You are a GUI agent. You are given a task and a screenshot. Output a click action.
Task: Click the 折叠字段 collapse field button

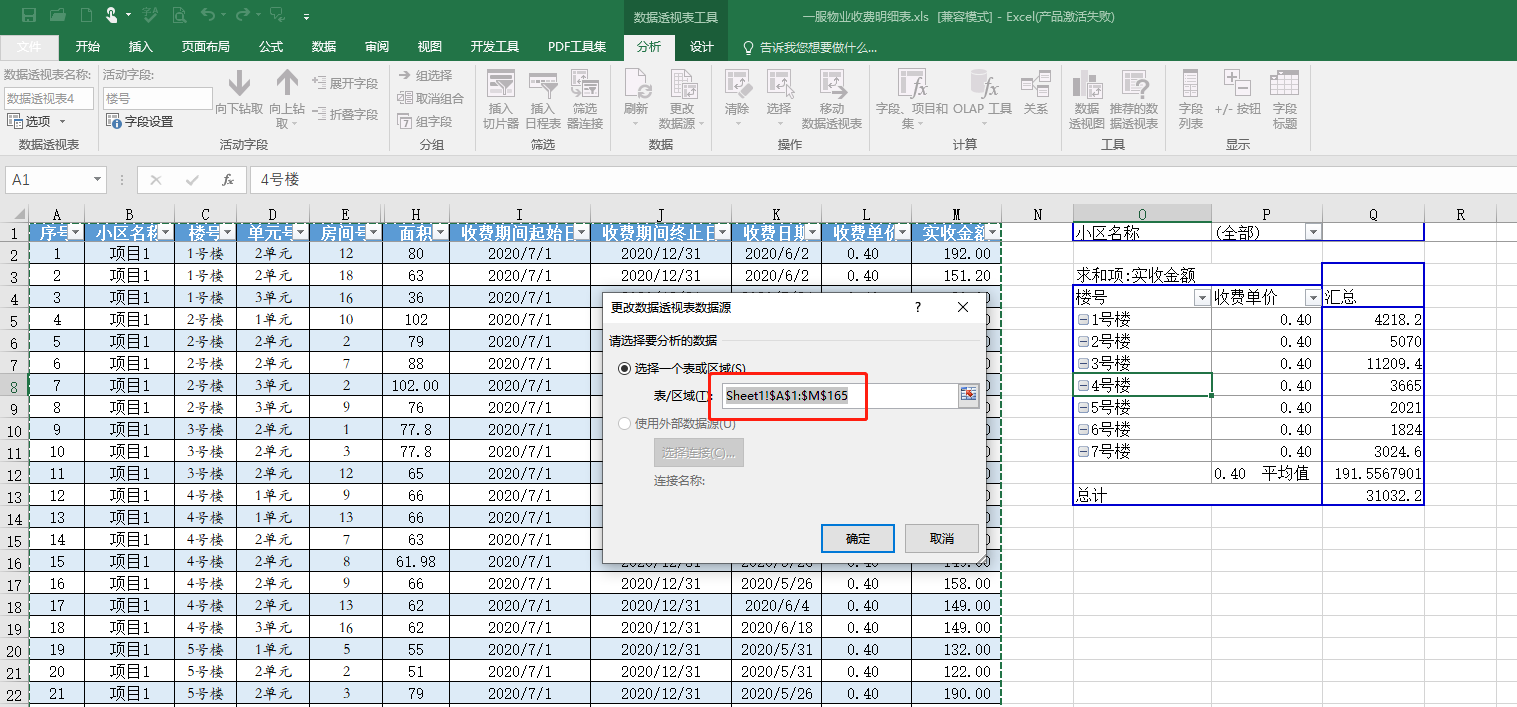[345, 114]
